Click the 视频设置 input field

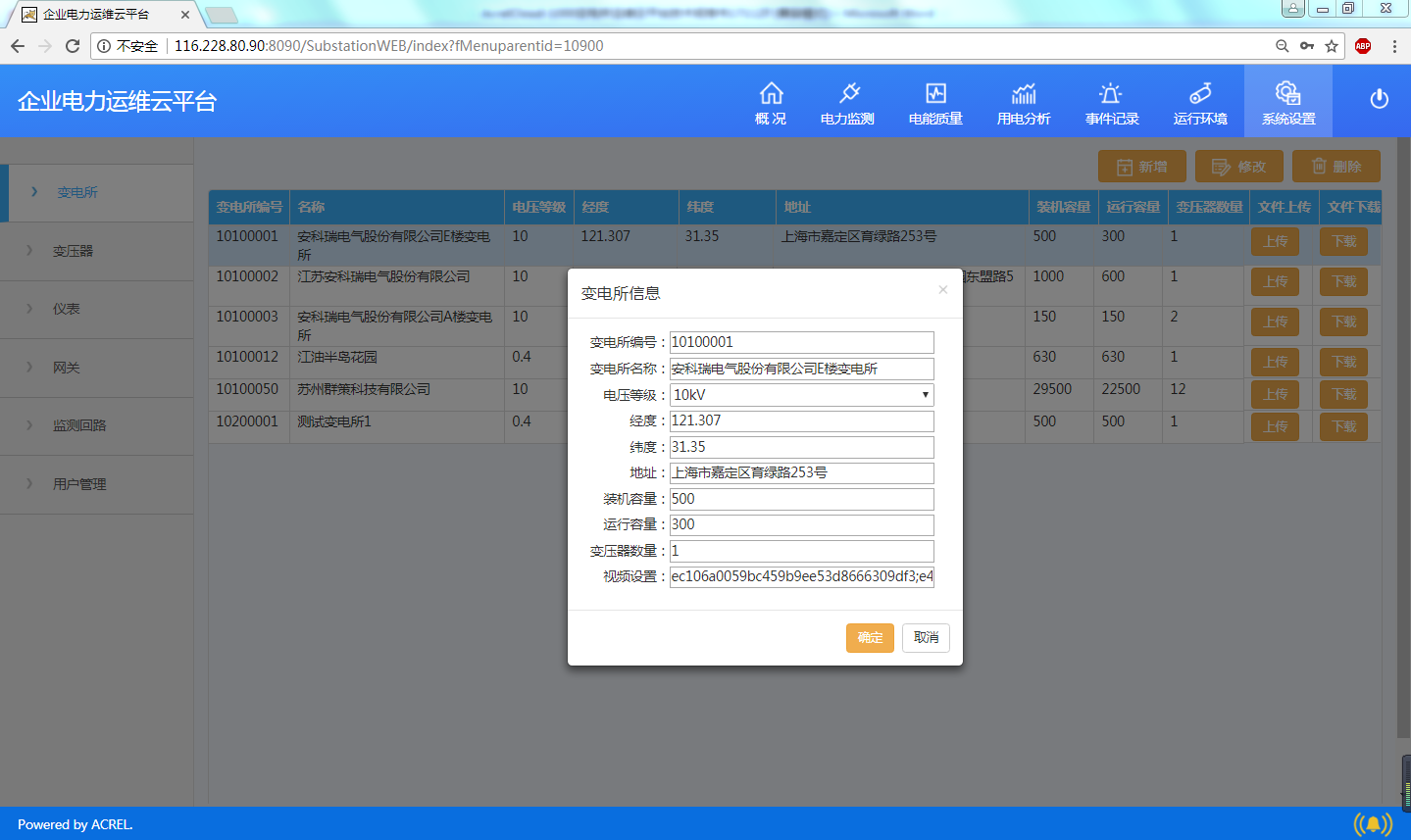pos(801,576)
